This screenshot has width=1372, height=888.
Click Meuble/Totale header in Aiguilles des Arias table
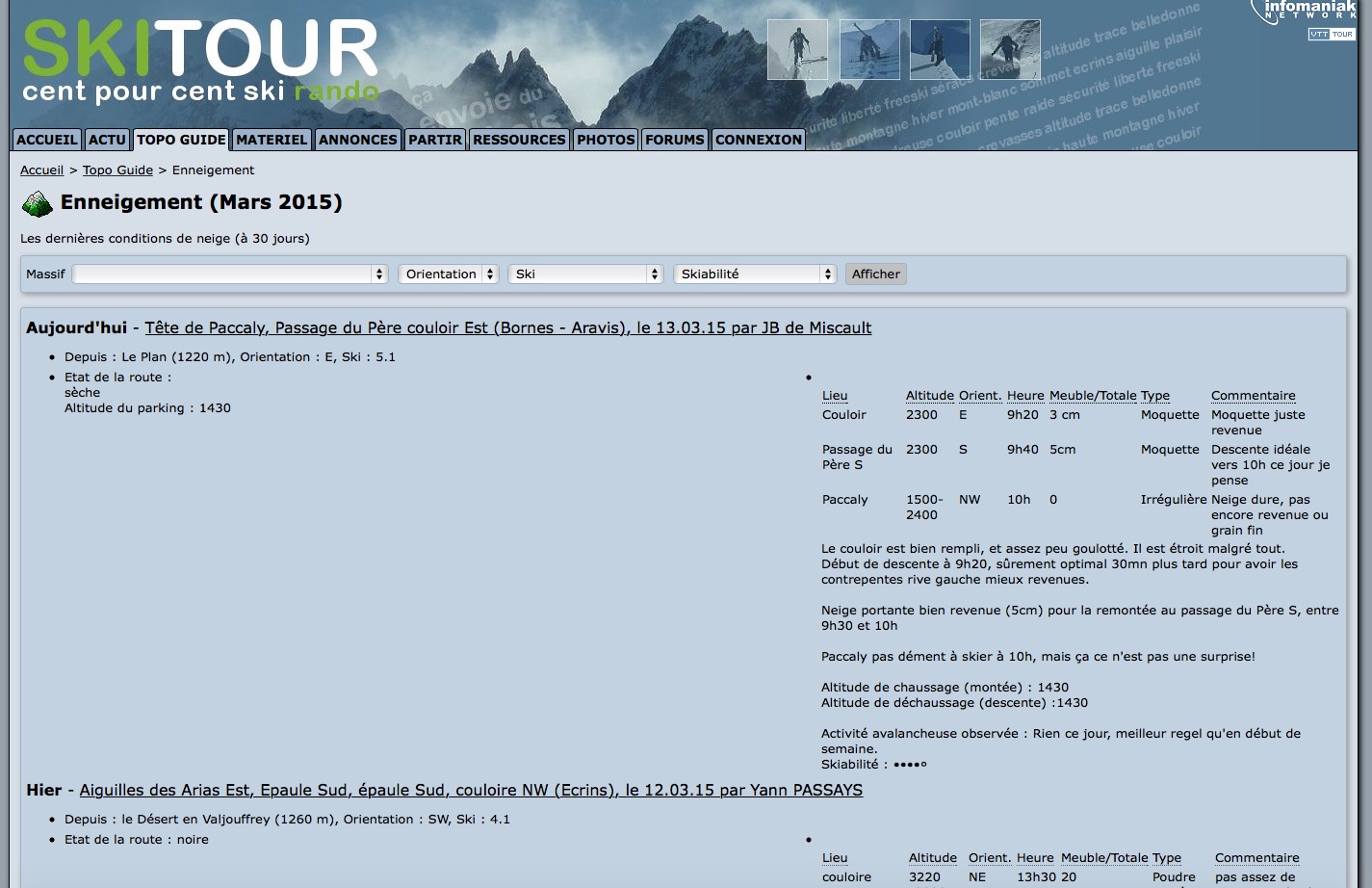1104,858
